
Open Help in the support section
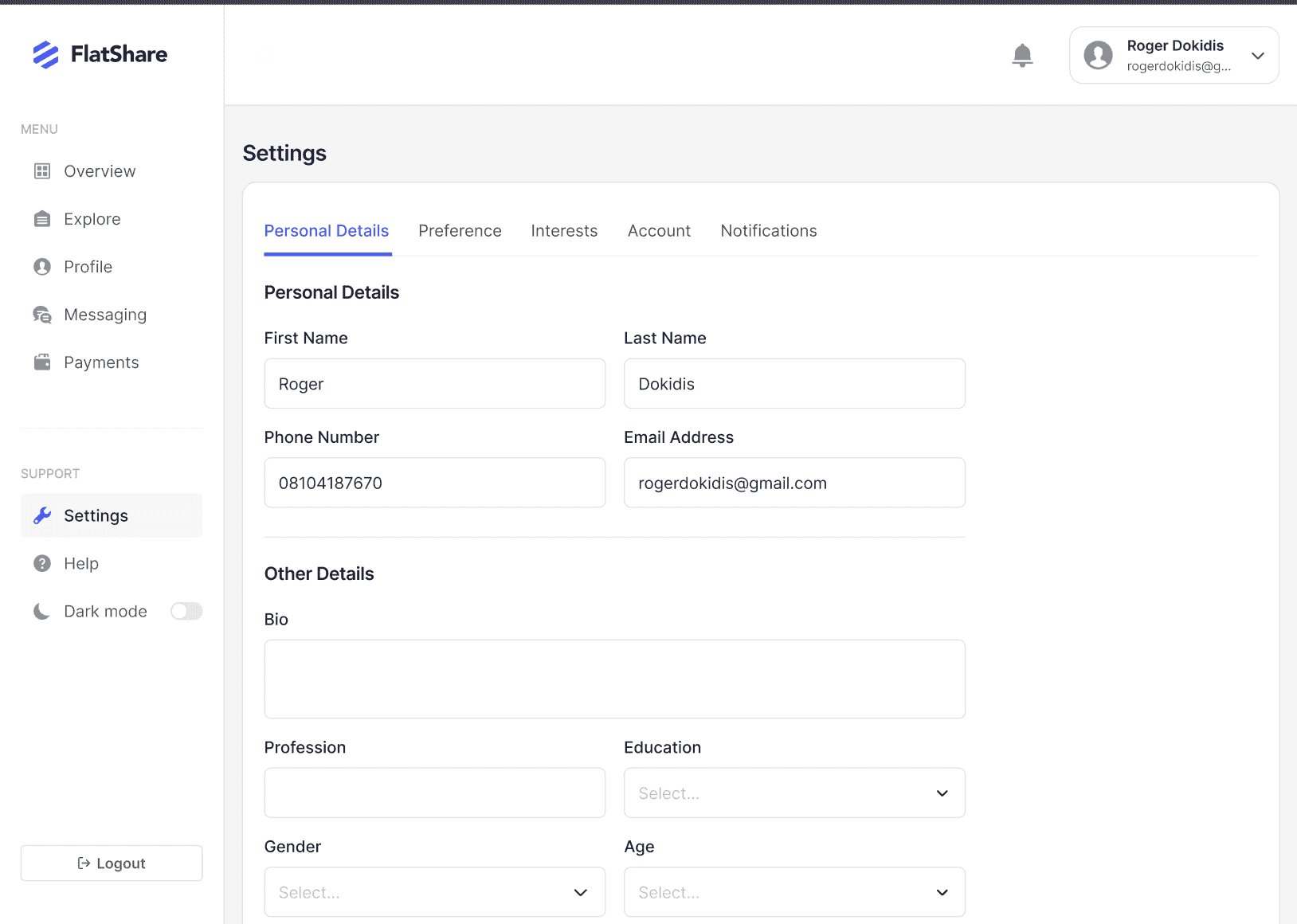(x=112, y=563)
